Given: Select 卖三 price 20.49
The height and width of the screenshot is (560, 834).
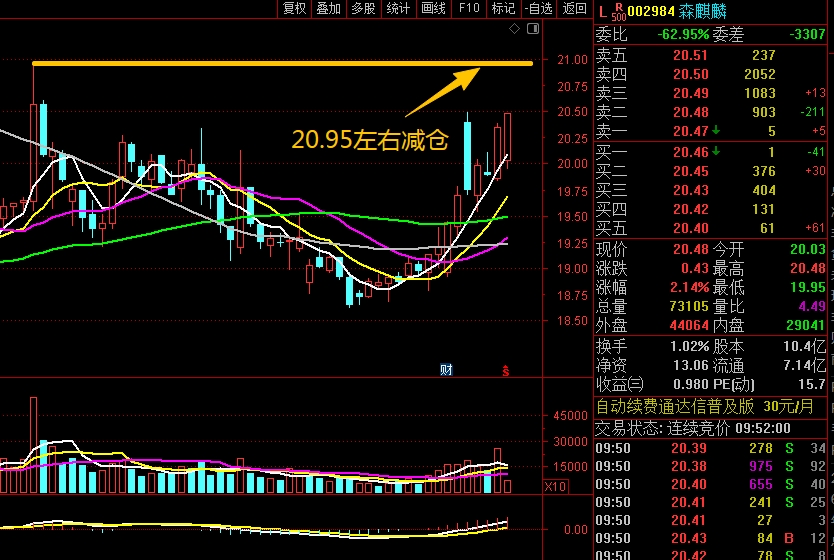Looking at the screenshot, I should [690, 94].
